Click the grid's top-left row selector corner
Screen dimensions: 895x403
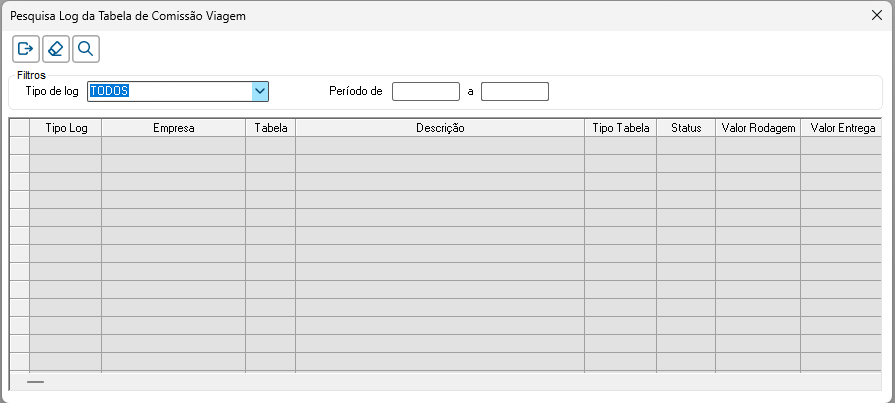coord(19,128)
